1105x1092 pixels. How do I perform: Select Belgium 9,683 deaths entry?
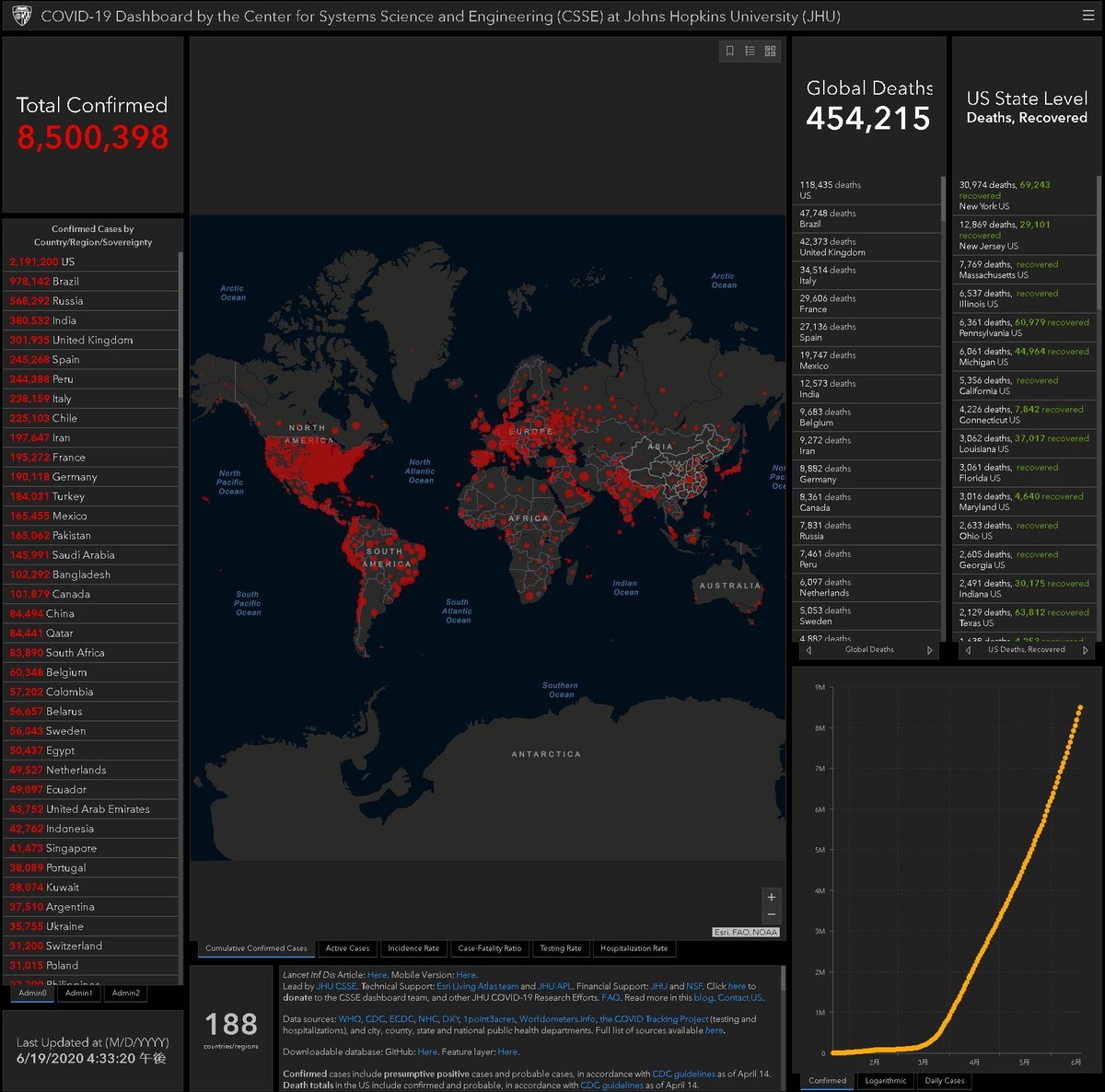click(x=867, y=417)
